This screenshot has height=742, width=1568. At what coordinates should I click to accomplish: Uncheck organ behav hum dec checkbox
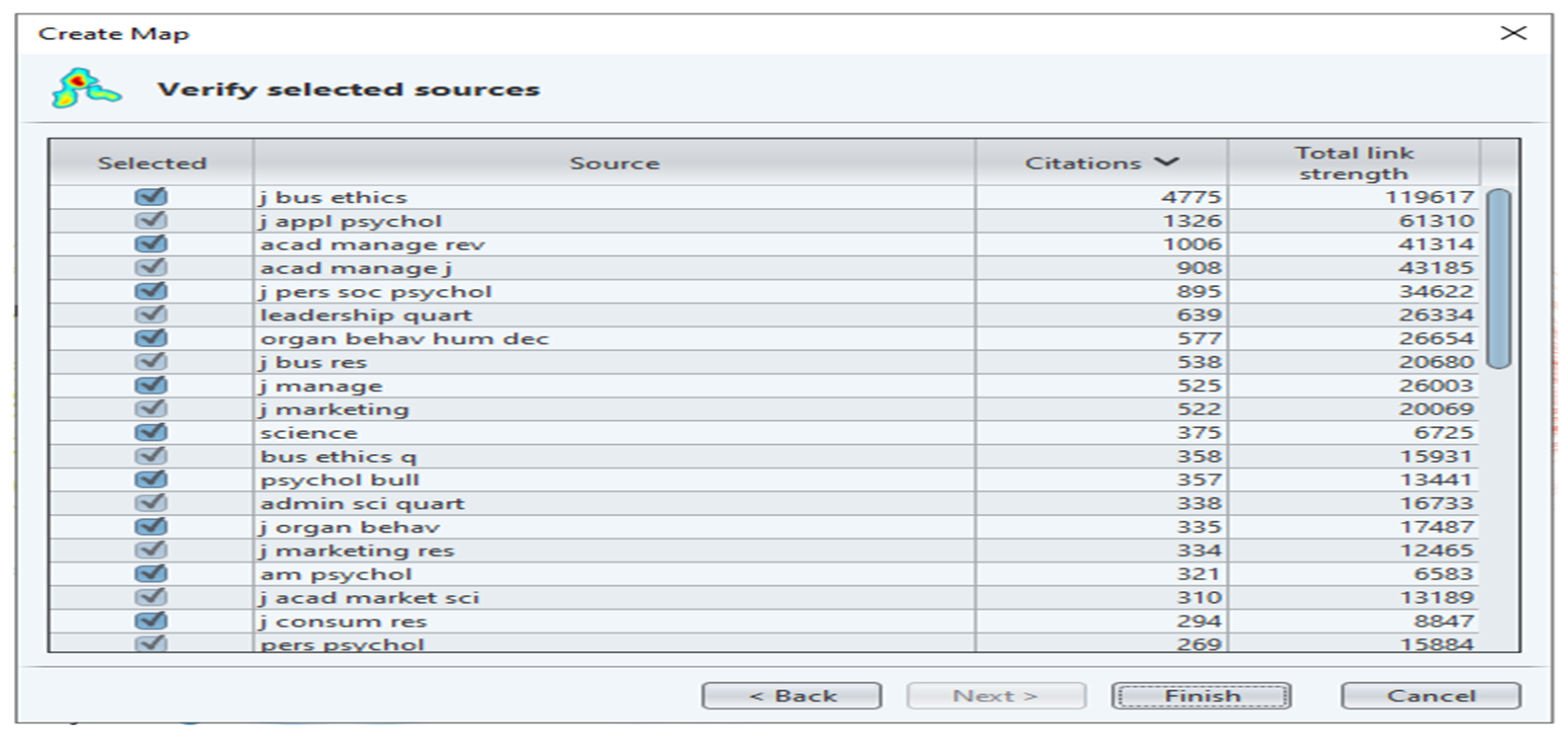coord(151,338)
